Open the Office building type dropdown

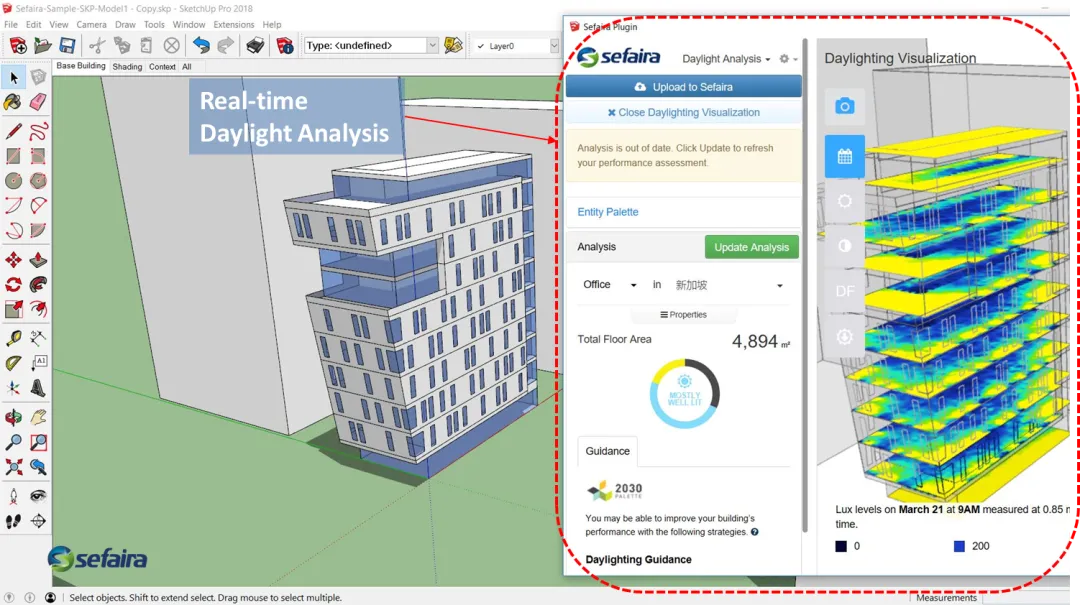pyautogui.click(x=610, y=285)
